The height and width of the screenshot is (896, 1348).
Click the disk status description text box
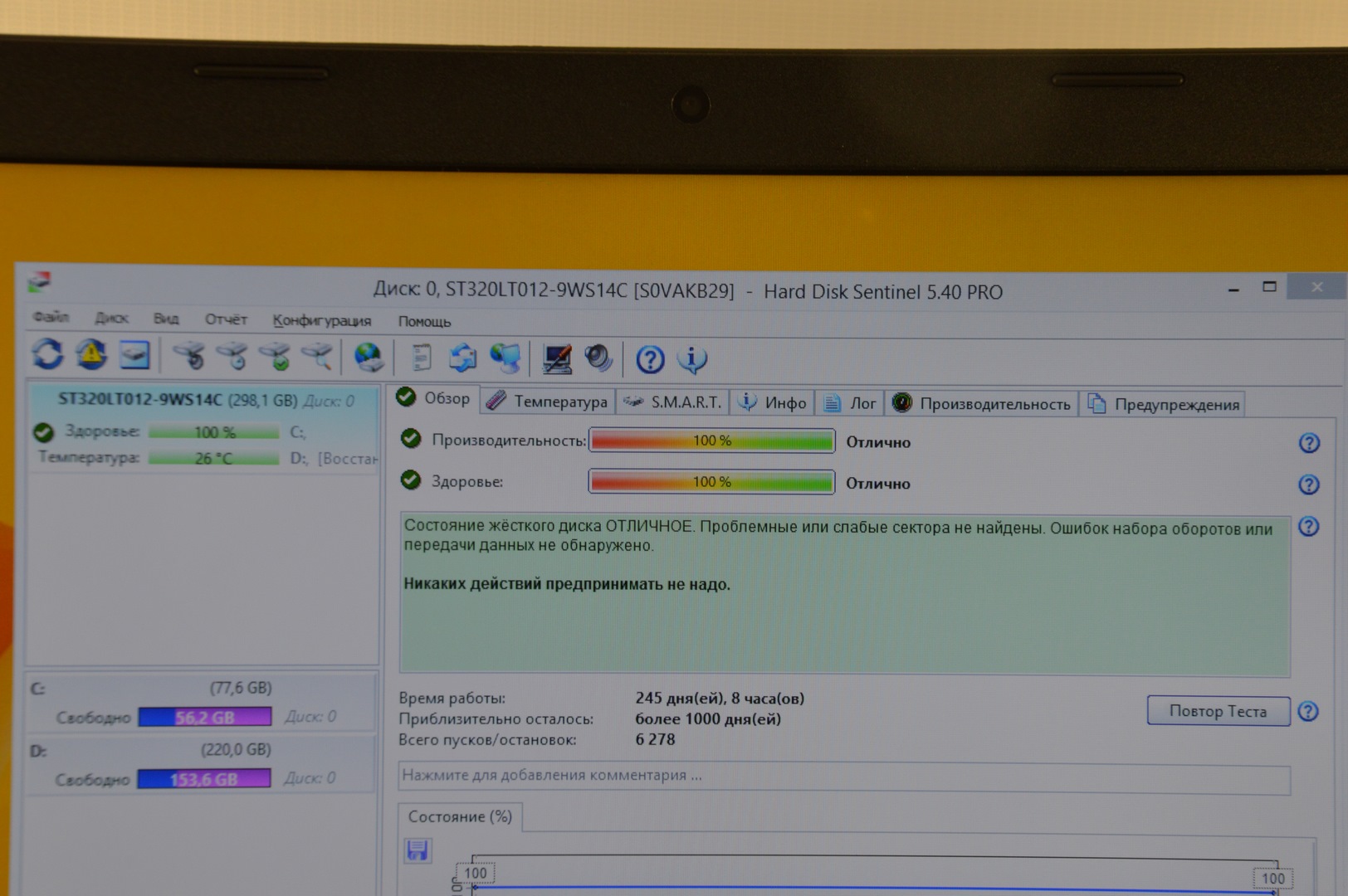point(844,594)
